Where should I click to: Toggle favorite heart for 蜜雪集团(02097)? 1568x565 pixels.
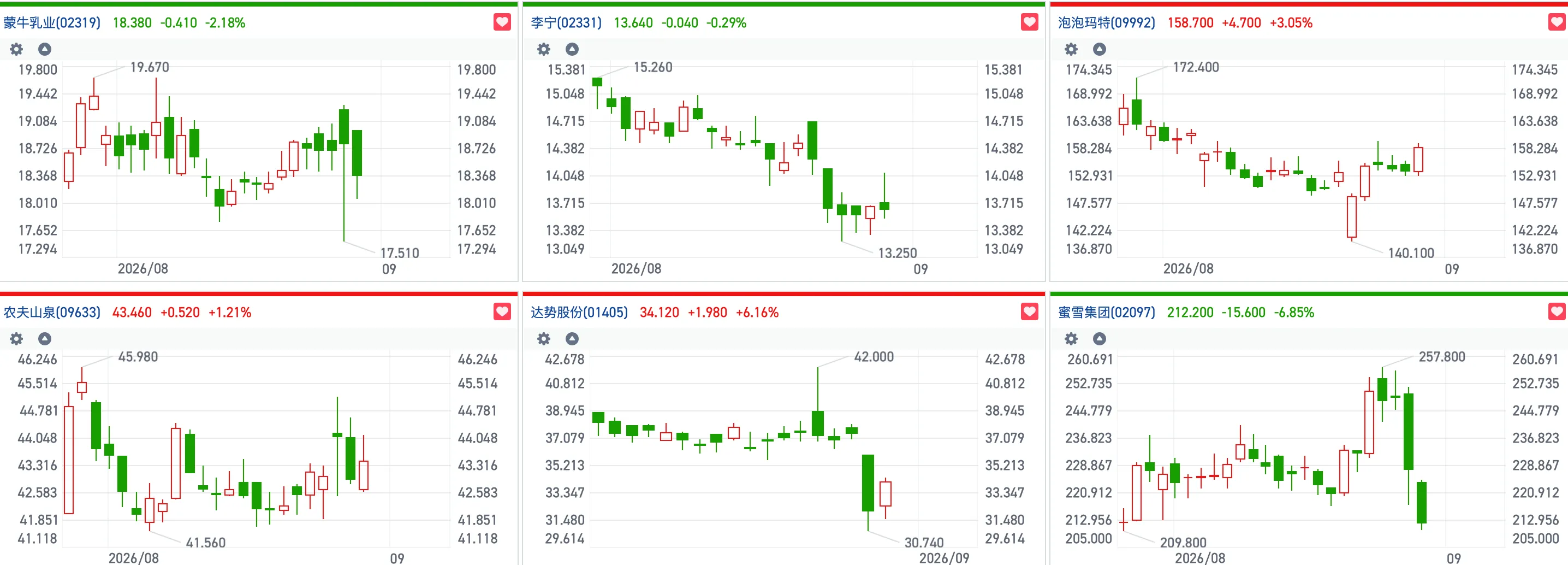tap(1557, 312)
